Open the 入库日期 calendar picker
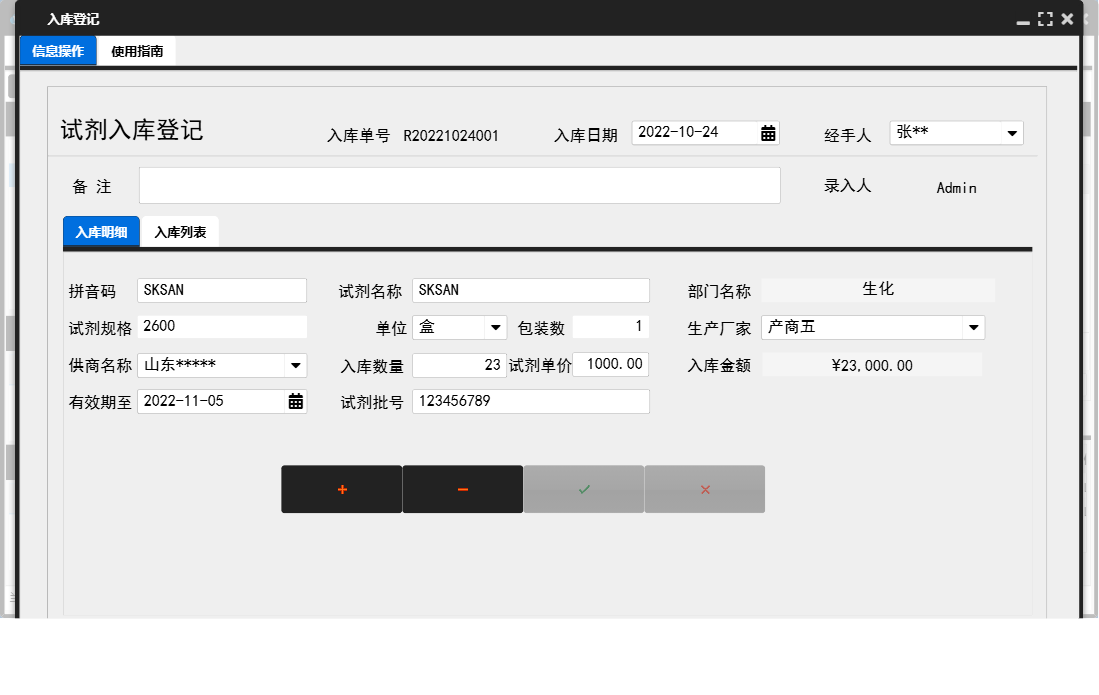The height and width of the screenshot is (695, 1099). pyautogui.click(x=768, y=131)
